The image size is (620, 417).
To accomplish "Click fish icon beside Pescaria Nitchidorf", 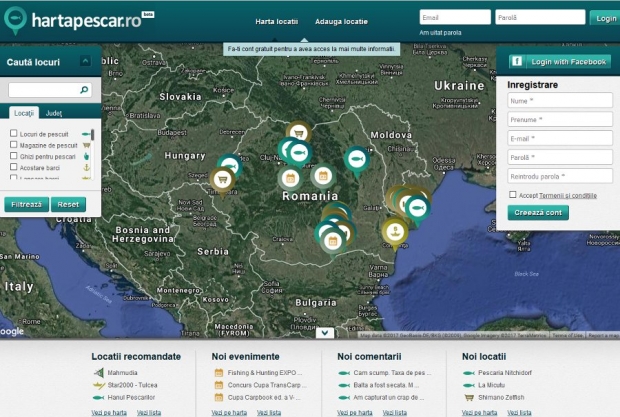I will click(x=469, y=373).
